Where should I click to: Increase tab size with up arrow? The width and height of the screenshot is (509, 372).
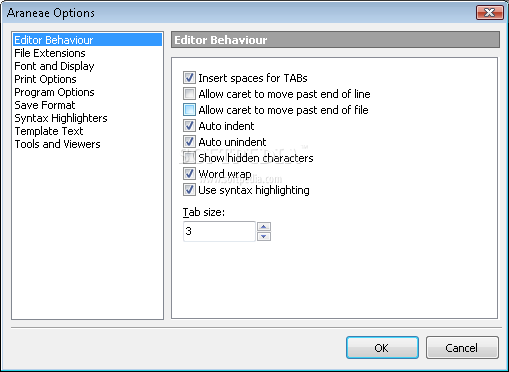264,227
